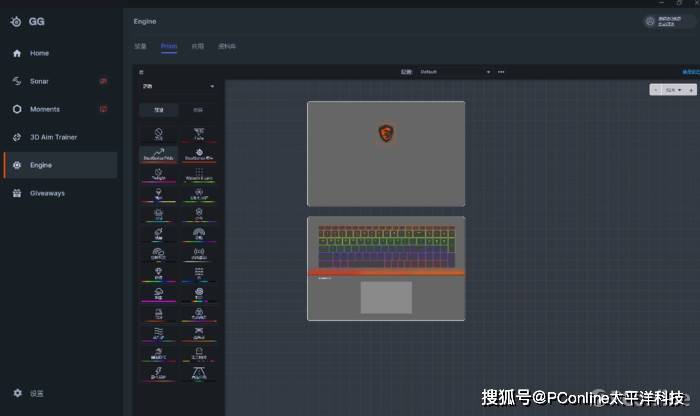Open the zoom percentage dropdown
This screenshot has height=416, width=700.
pyautogui.click(x=673, y=90)
